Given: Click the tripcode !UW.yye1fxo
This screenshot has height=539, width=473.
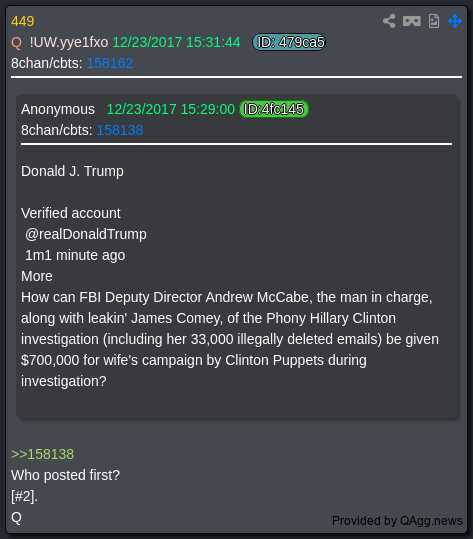Looking at the screenshot, I should coord(69,42).
